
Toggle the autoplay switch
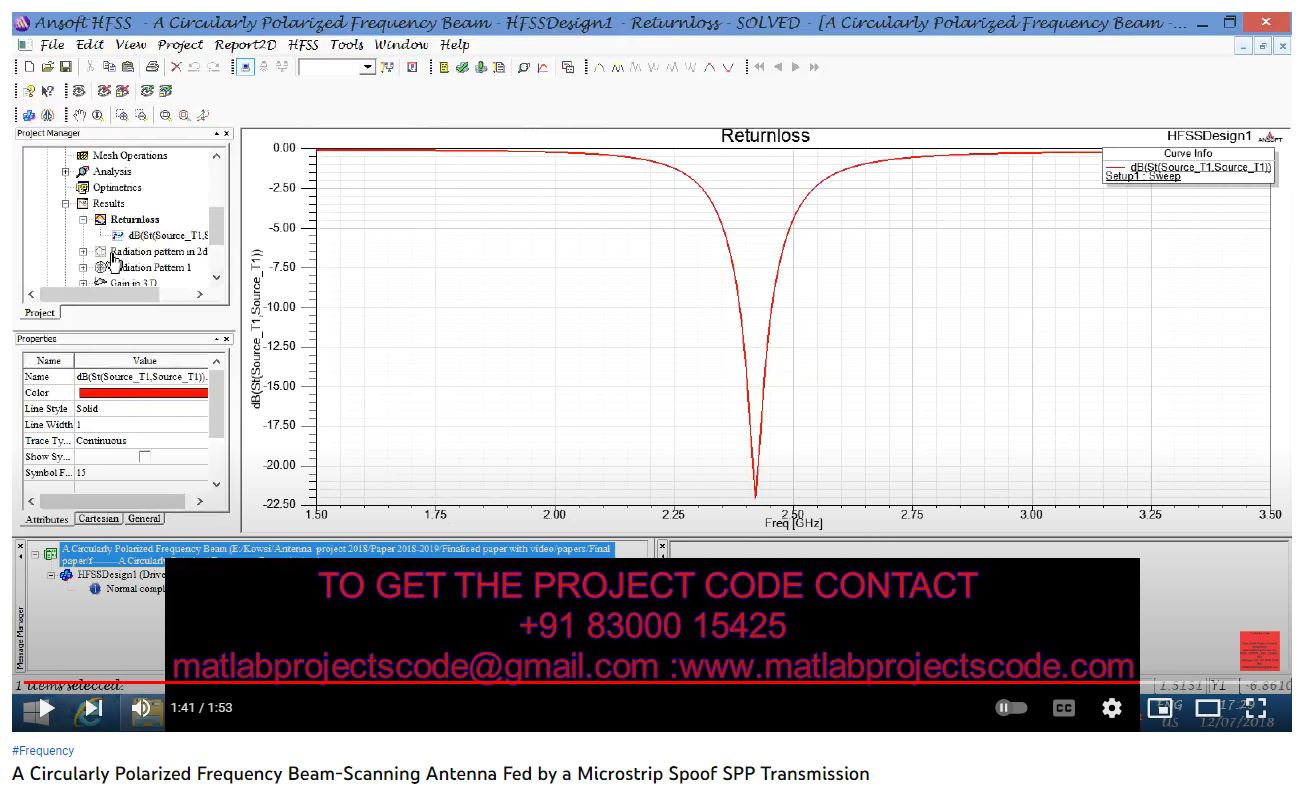[x=1011, y=708]
